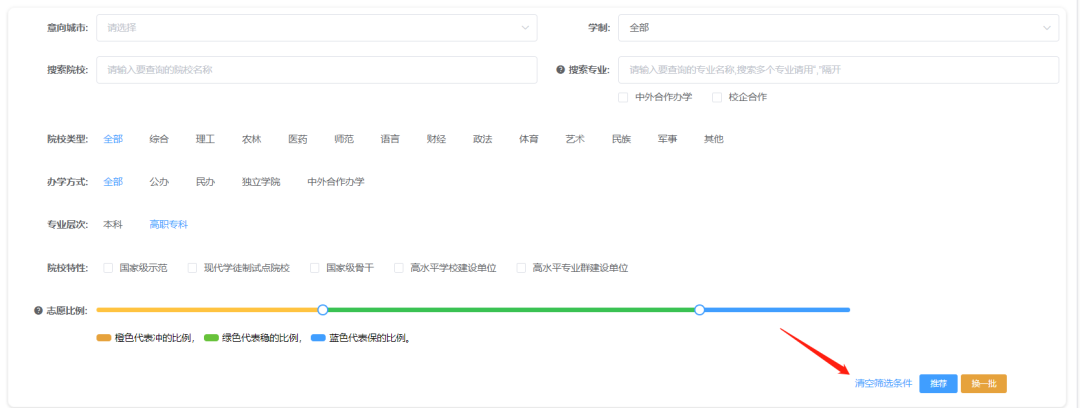Click the 意向城市 dropdown chevron arrow

point(525,28)
